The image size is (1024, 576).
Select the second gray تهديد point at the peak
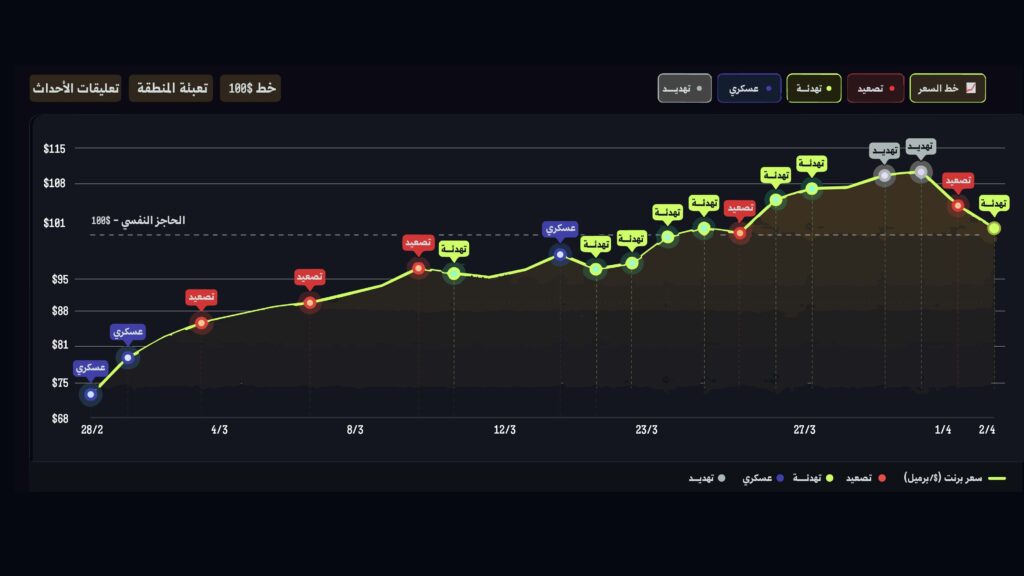921,172
